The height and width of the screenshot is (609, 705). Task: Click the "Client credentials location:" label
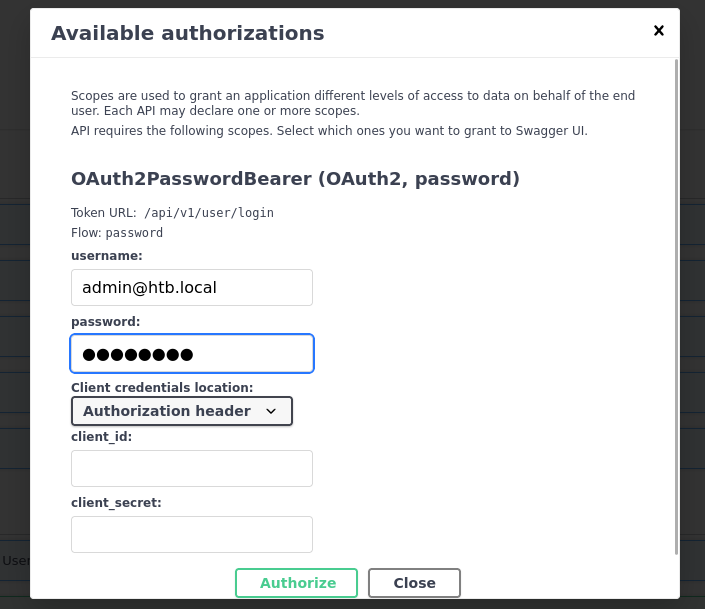[162, 387]
